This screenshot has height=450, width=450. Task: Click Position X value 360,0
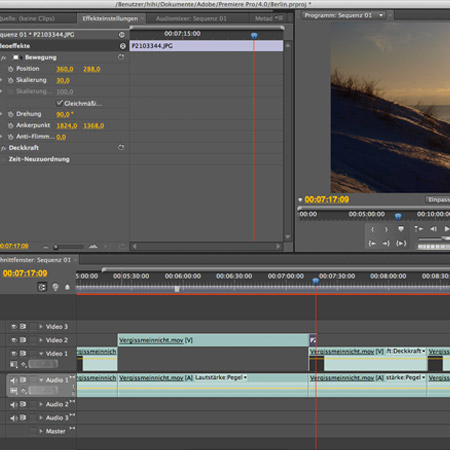click(x=65, y=69)
